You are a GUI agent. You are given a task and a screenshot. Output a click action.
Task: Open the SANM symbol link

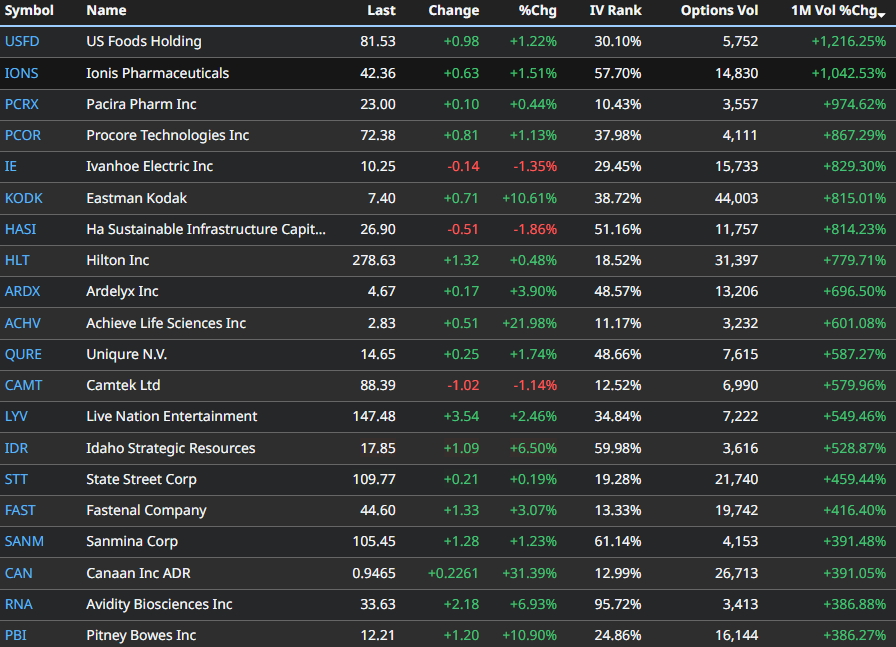coord(24,541)
